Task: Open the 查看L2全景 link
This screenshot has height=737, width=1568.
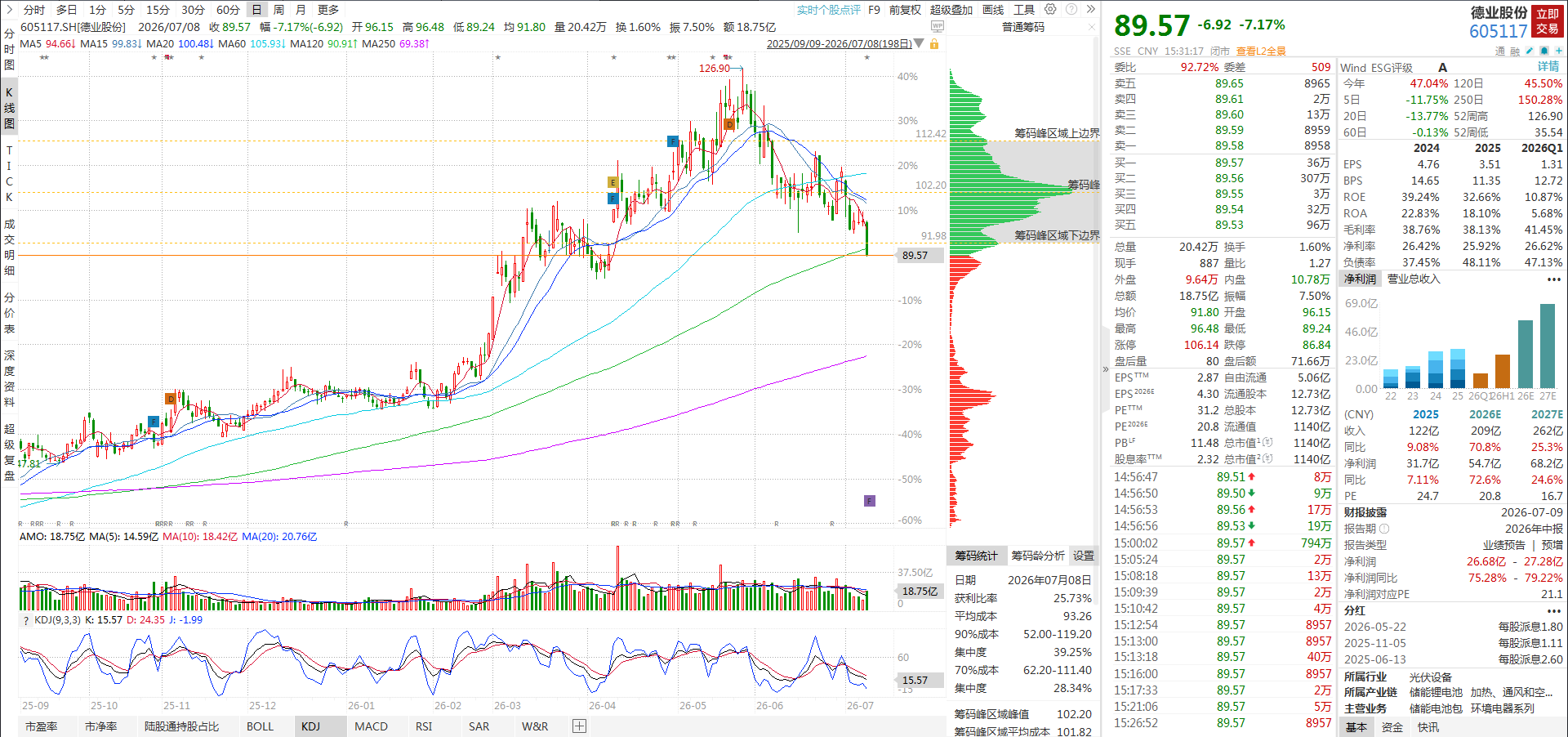Action: pyautogui.click(x=1261, y=51)
